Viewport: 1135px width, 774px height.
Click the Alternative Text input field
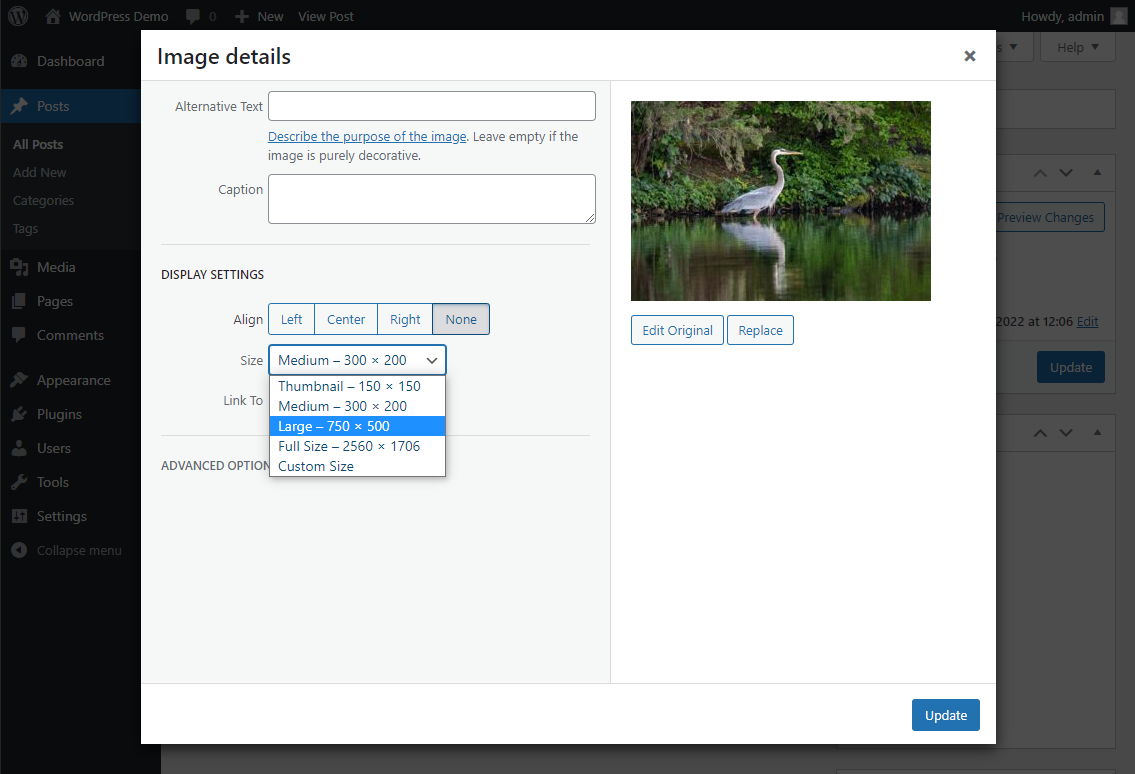coord(432,106)
